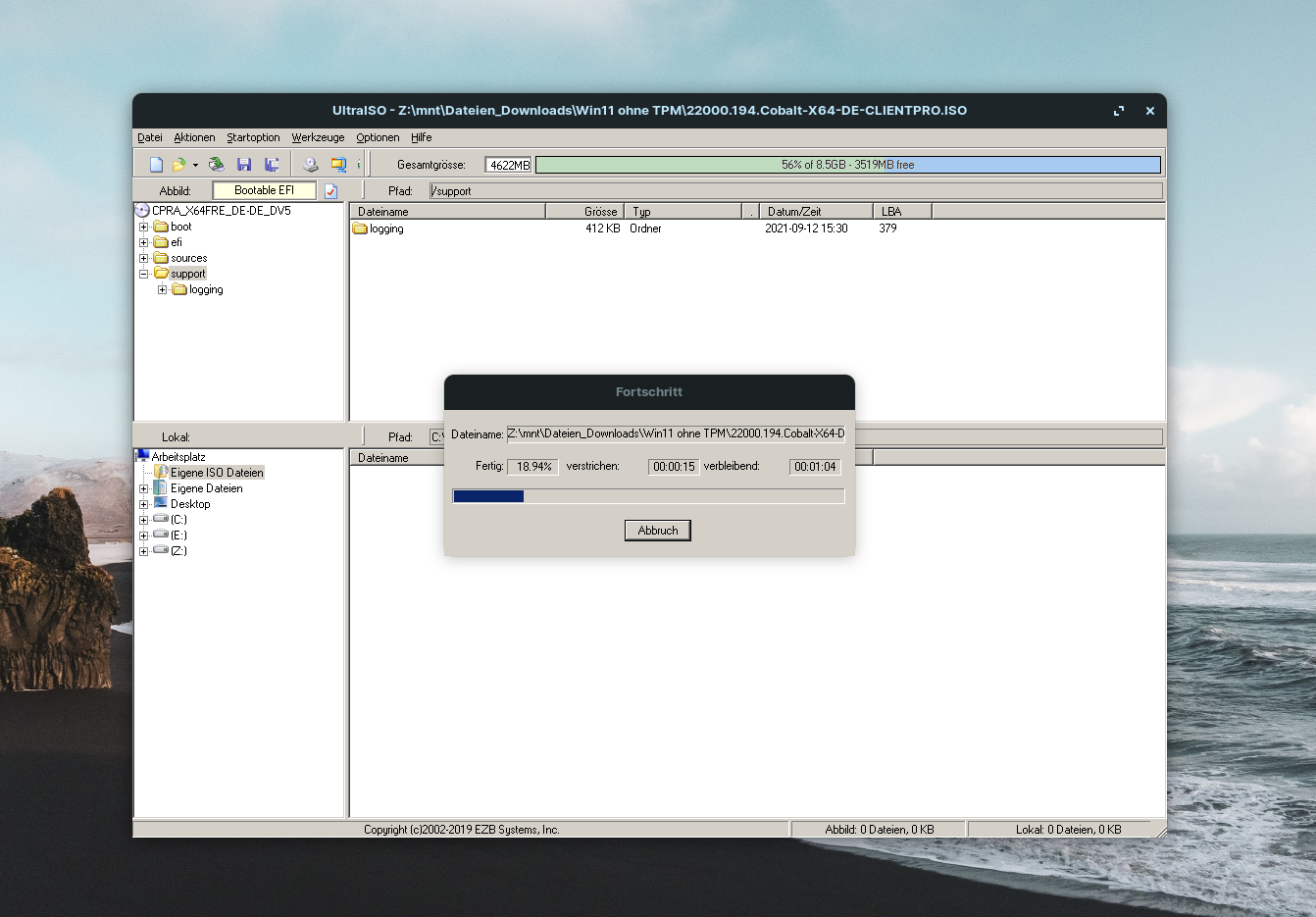Click the Lokal: 0 Dateien status entry
This screenshot has width=1316, height=917.
point(1068,830)
